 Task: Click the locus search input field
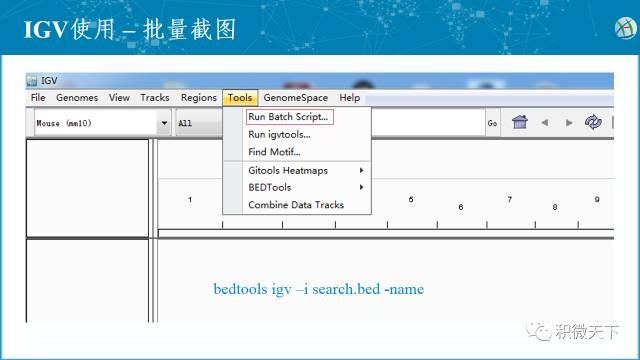pos(428,122)
